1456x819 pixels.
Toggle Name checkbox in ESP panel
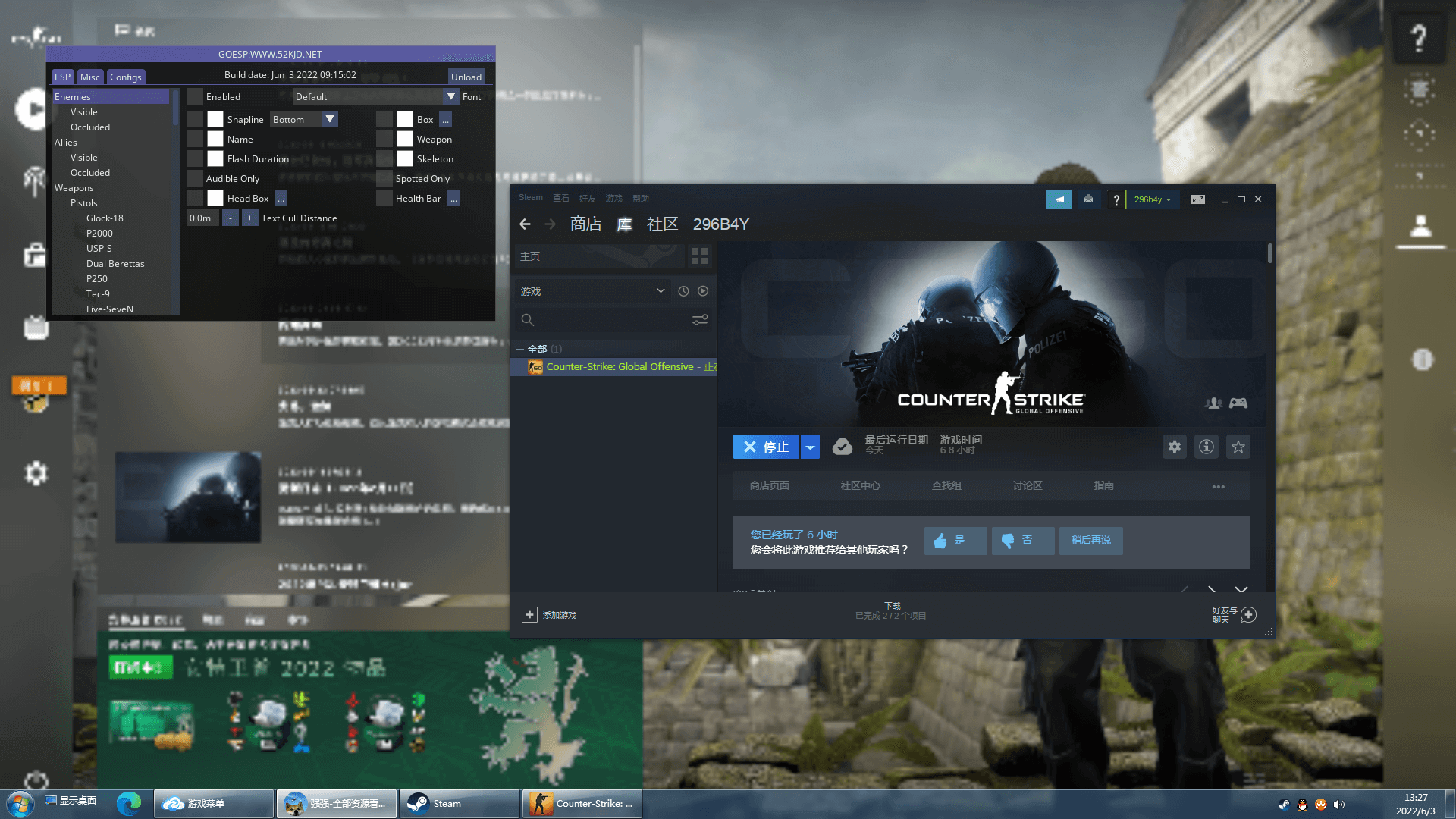click(x=195, y=139)
